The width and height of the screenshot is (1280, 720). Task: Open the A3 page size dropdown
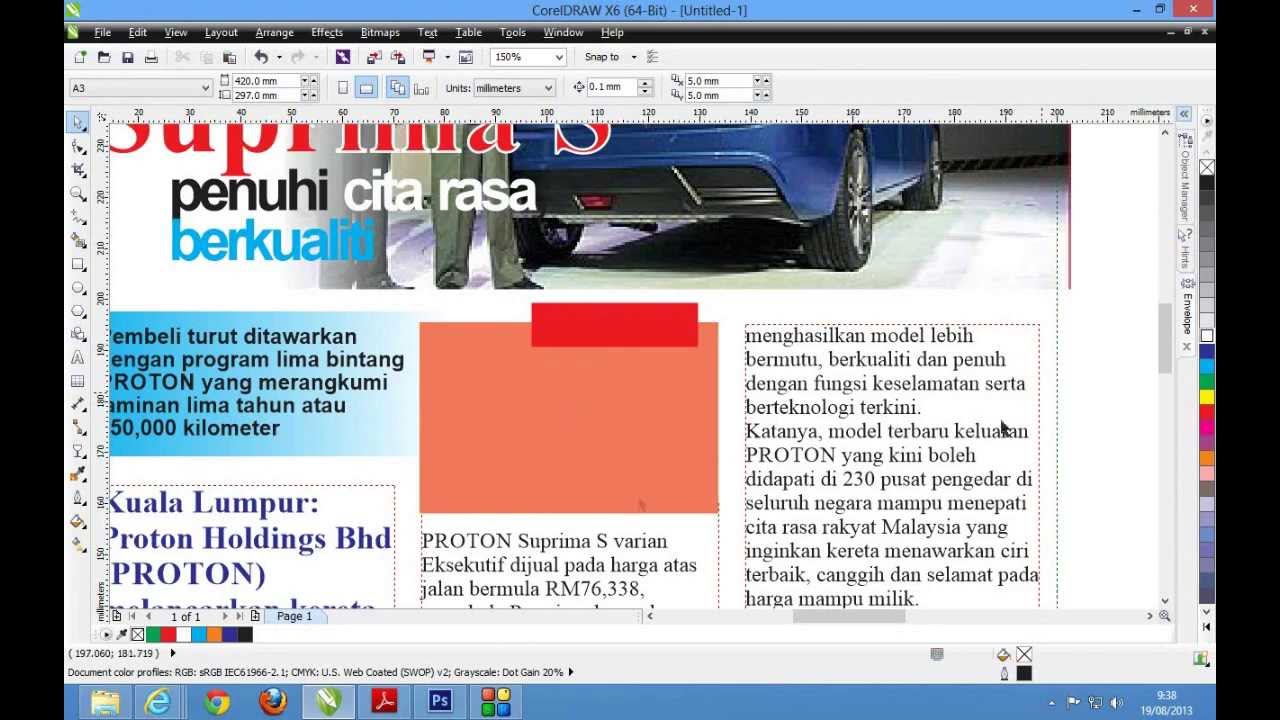[205, 88]
